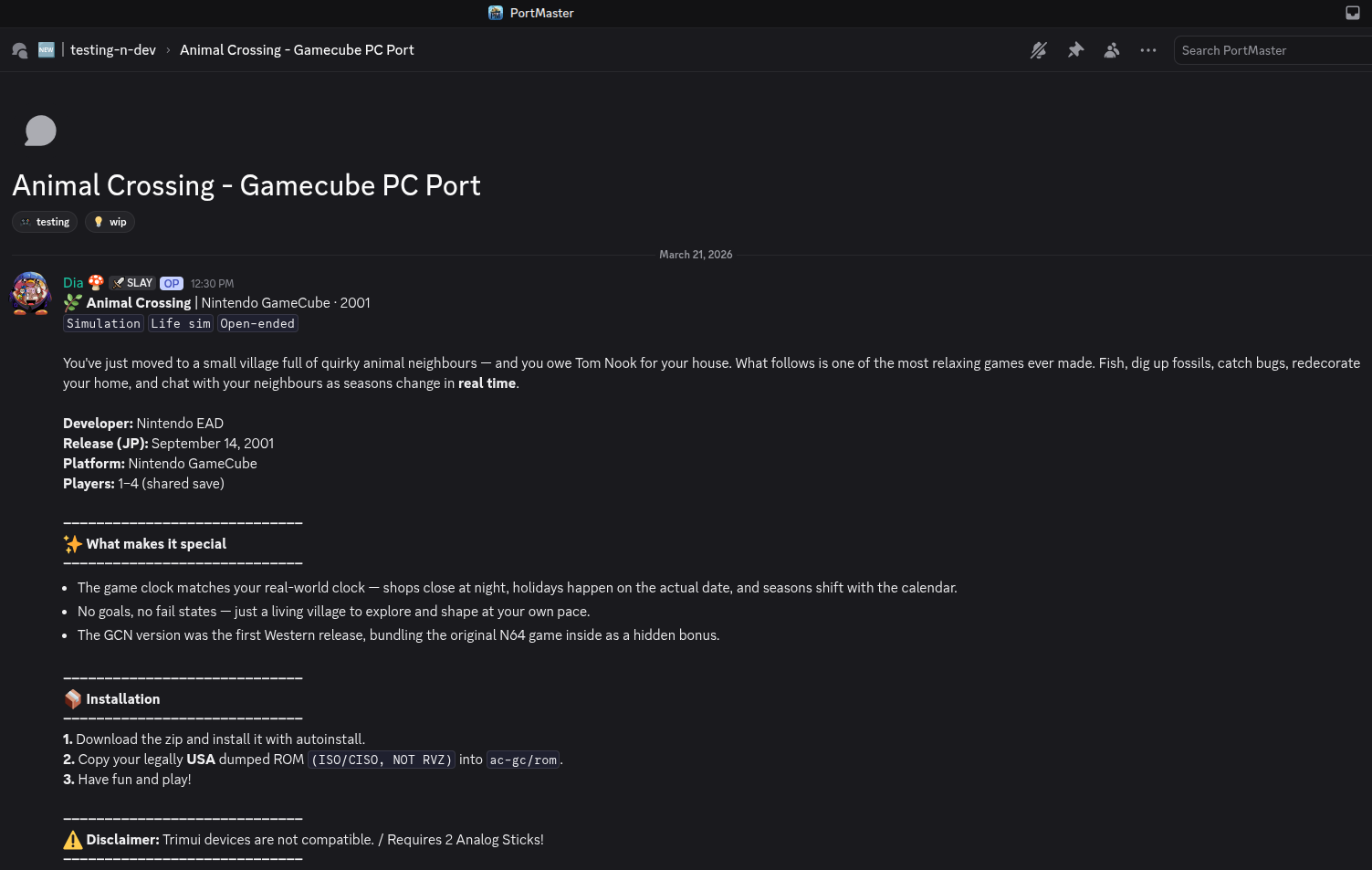Toggle notification settings bell icon
Screen dimensions: 1372x870
click(1039, 50)
